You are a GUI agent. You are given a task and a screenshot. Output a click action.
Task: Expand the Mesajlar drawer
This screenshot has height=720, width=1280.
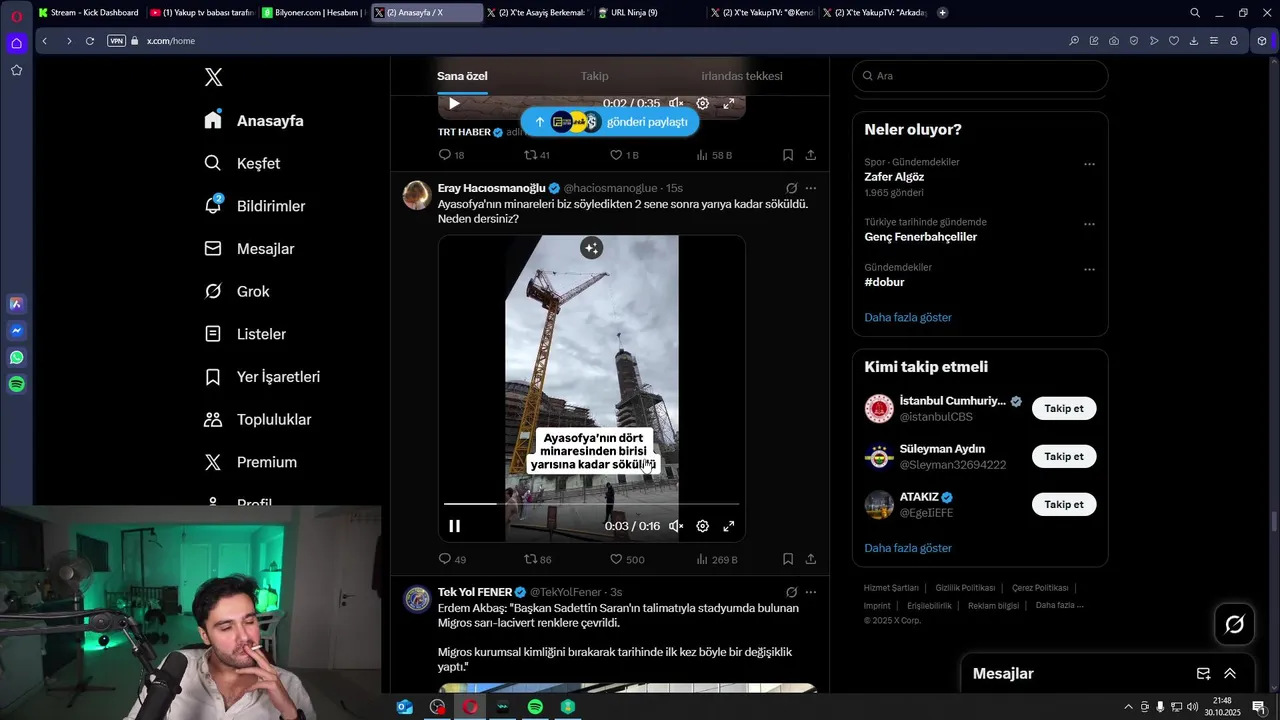pyautogui.click(x=1230, y=674)
